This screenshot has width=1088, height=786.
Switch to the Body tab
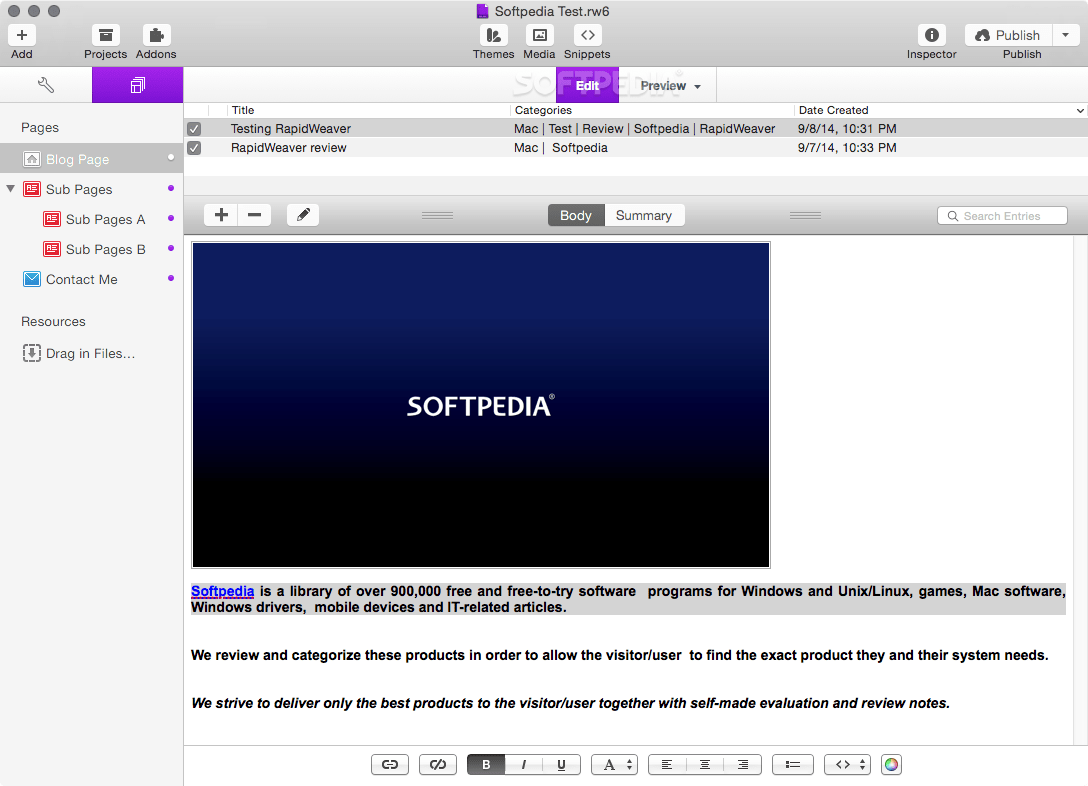576,215
